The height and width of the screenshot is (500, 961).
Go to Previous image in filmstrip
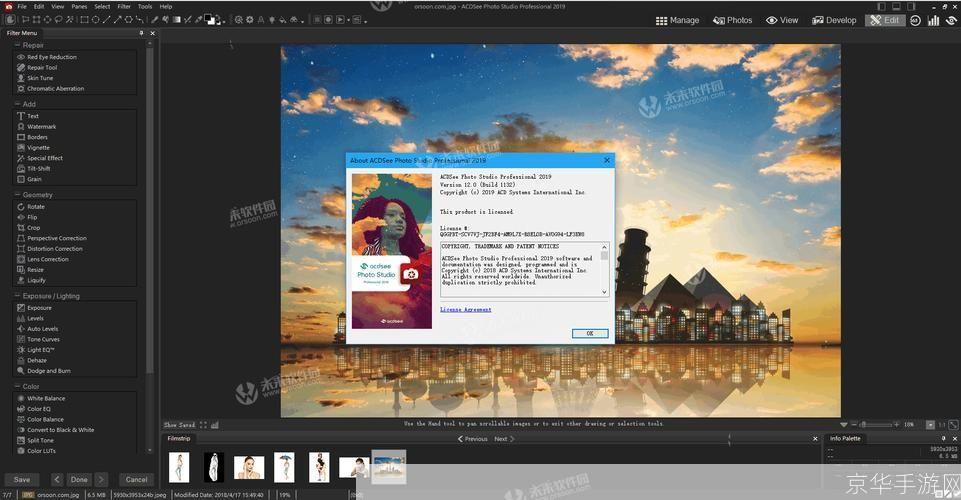click(473, 439)
